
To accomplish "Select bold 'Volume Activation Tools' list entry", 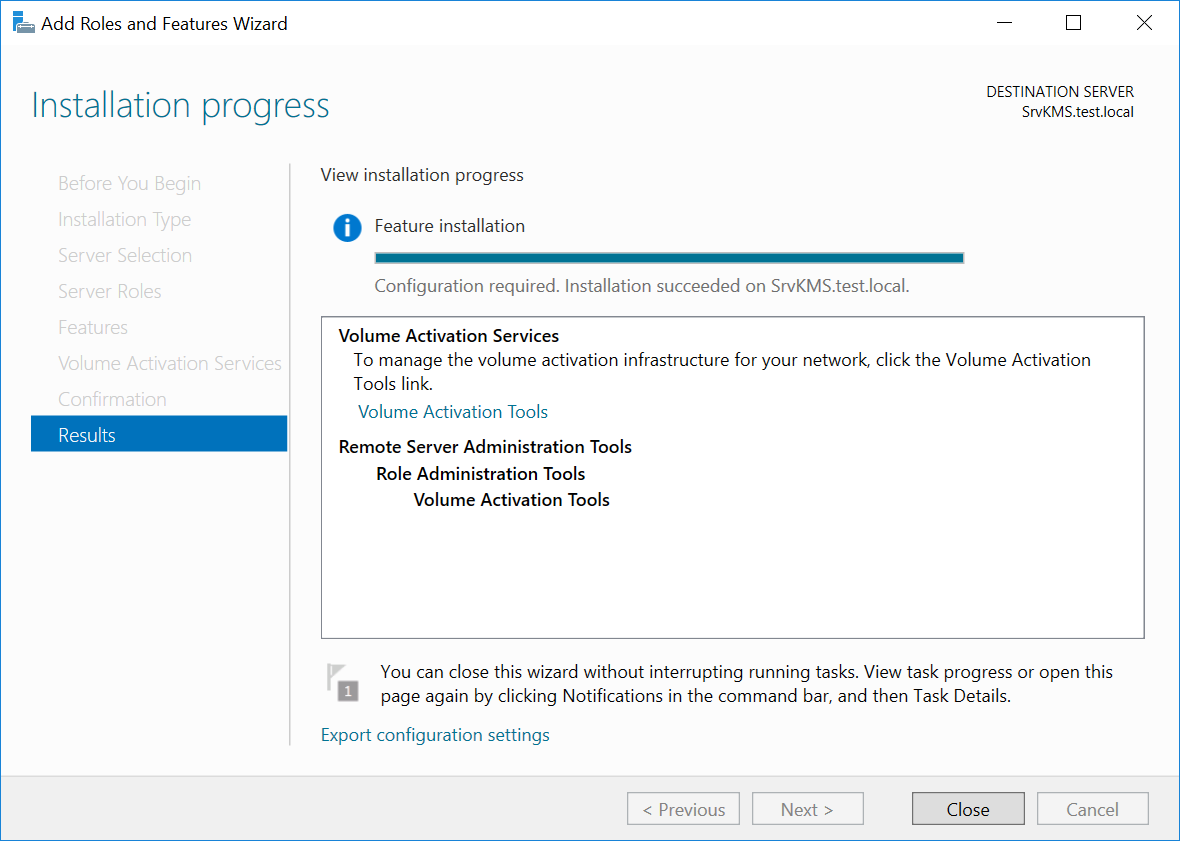I will click(x=511, y=500).
